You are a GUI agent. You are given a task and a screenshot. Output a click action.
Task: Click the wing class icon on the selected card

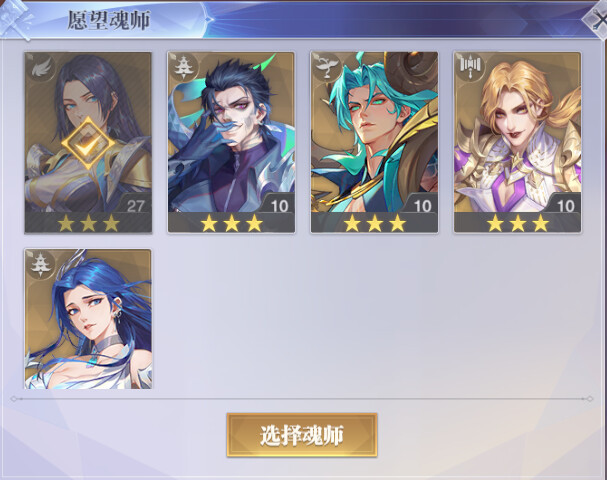coord(42,68)
